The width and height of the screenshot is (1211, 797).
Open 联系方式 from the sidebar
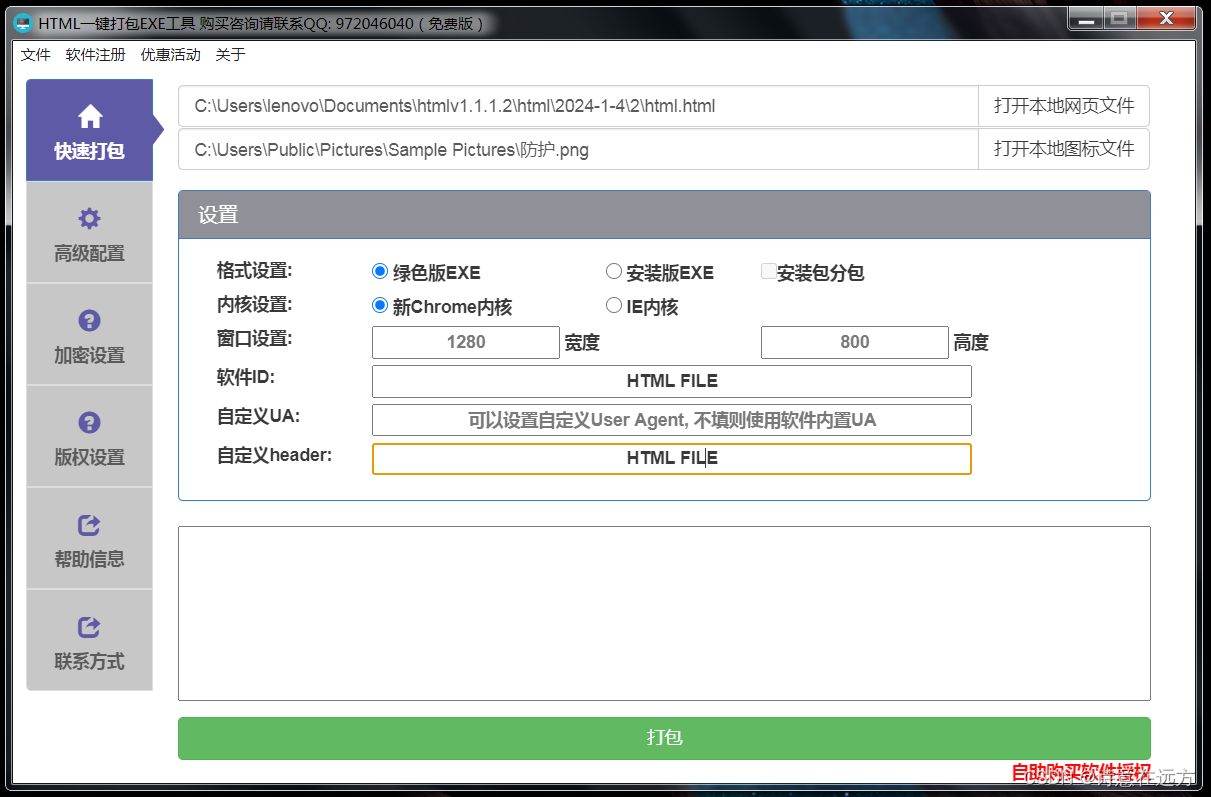[x=89, y=628]
